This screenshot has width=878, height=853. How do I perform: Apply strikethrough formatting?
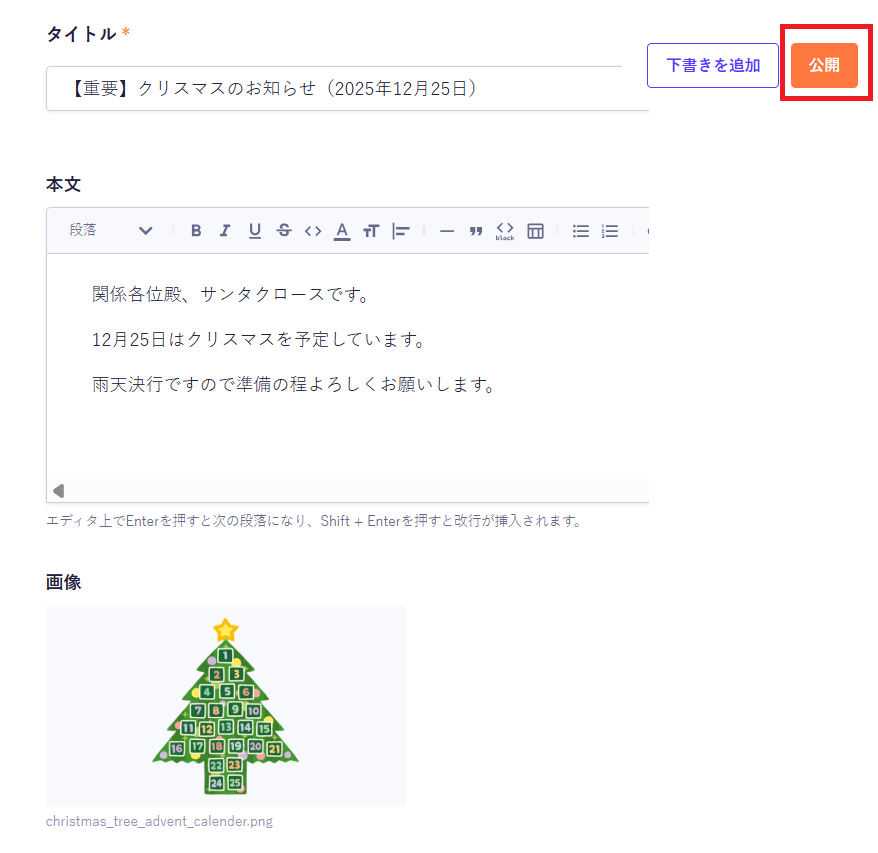(x=284, y=231)
